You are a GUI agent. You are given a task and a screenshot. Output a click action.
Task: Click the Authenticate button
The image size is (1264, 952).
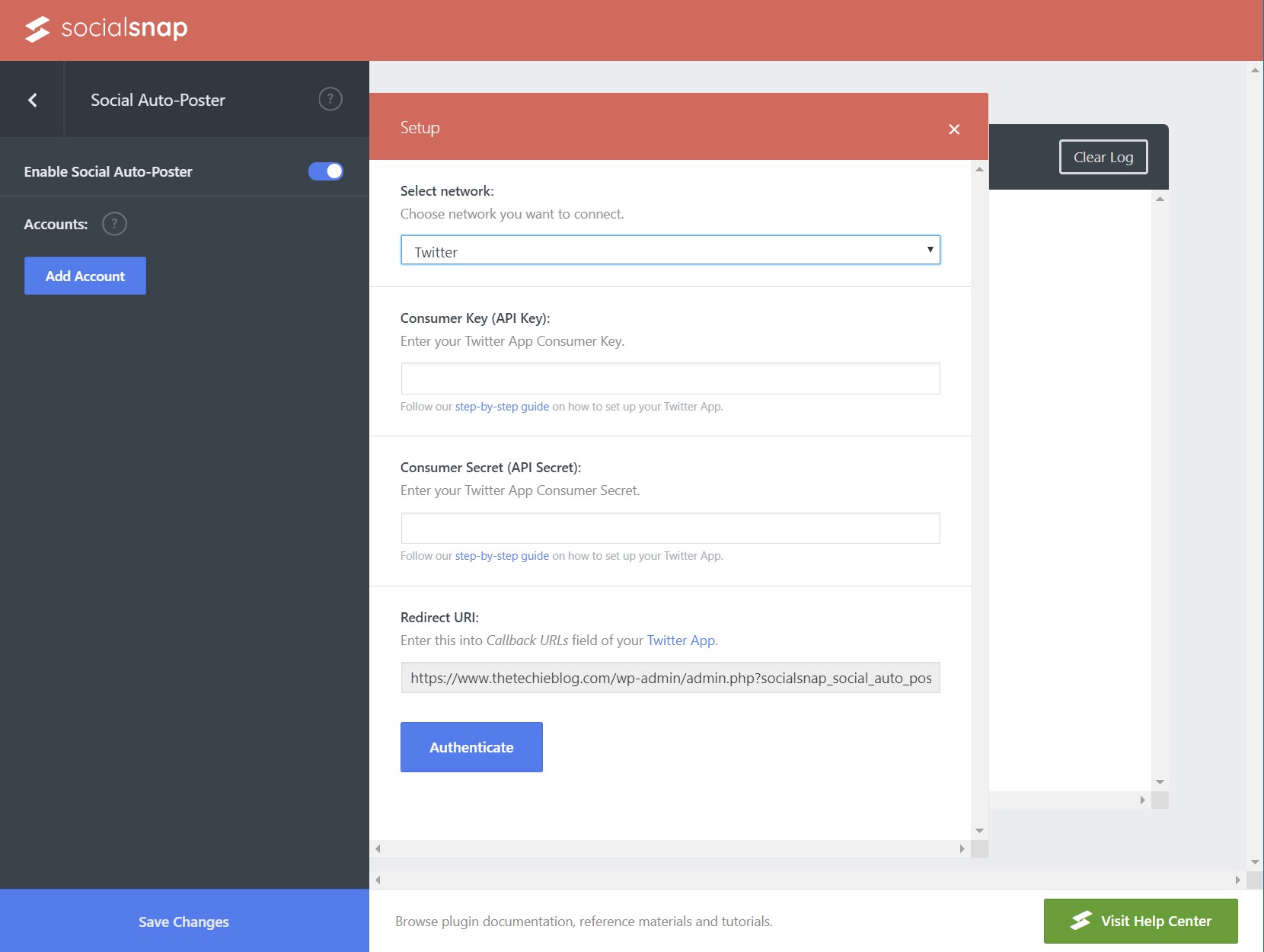point(471,747)
